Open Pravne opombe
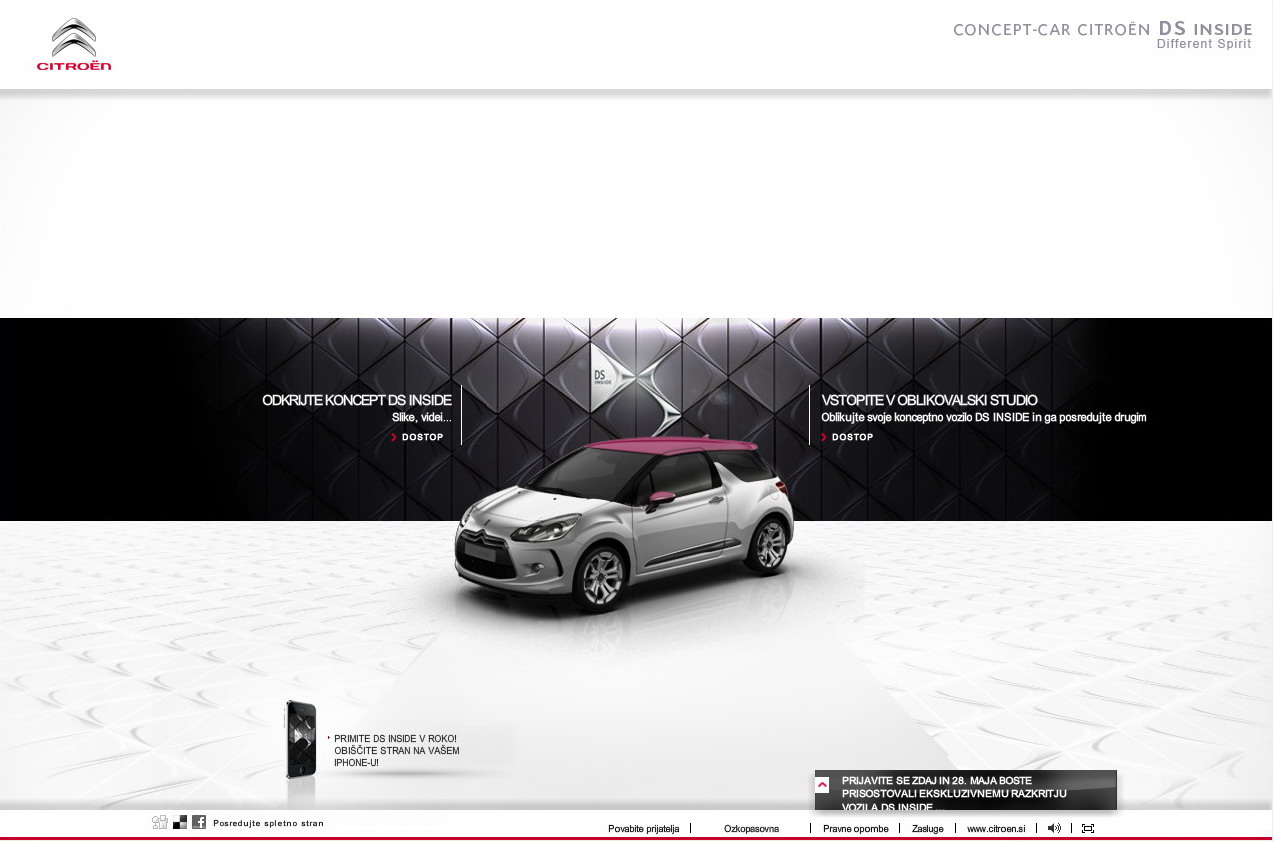 tap(855, 829)
